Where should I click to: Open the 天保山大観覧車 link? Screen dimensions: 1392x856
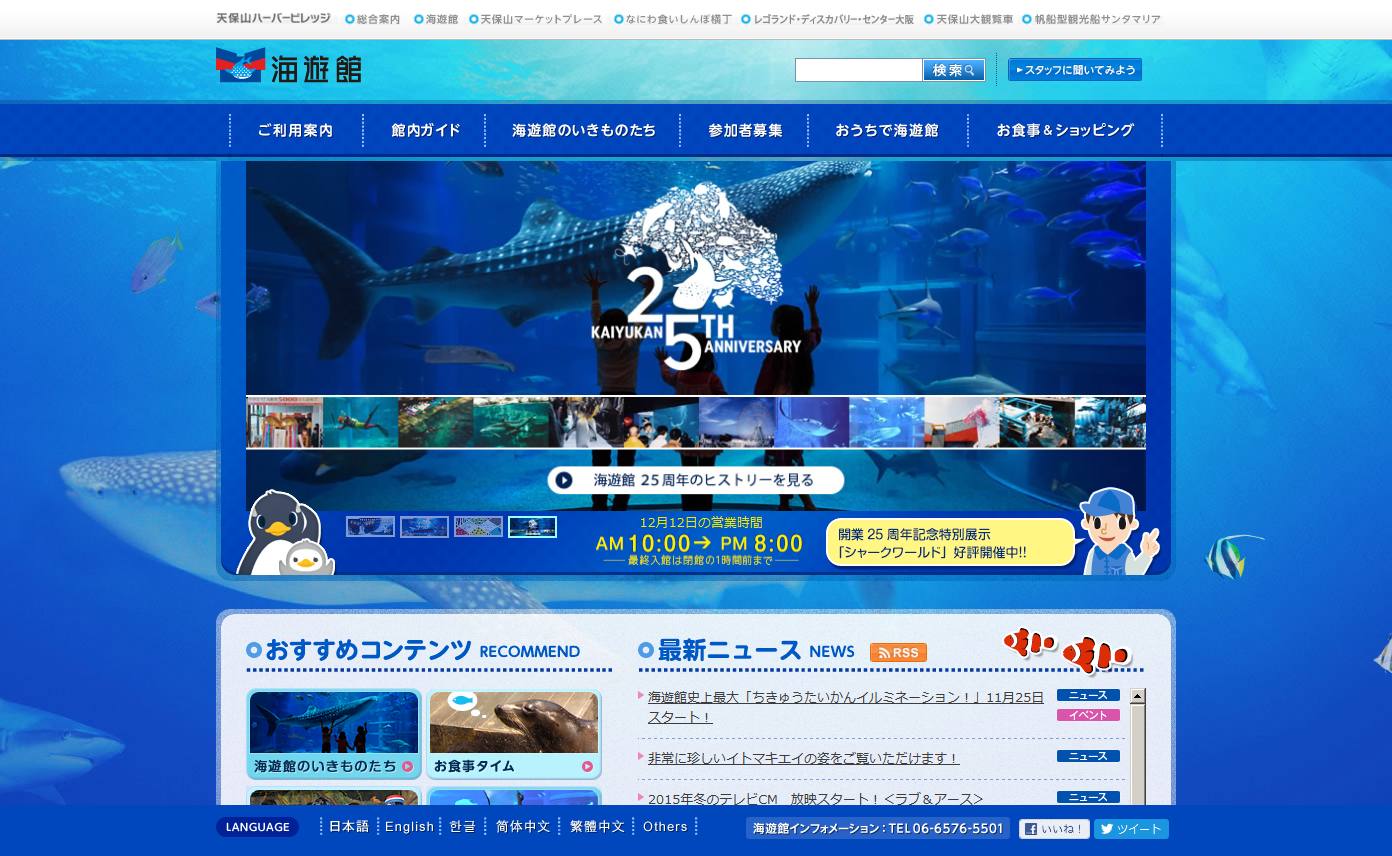pyautogui.click(x=974, y=19)
